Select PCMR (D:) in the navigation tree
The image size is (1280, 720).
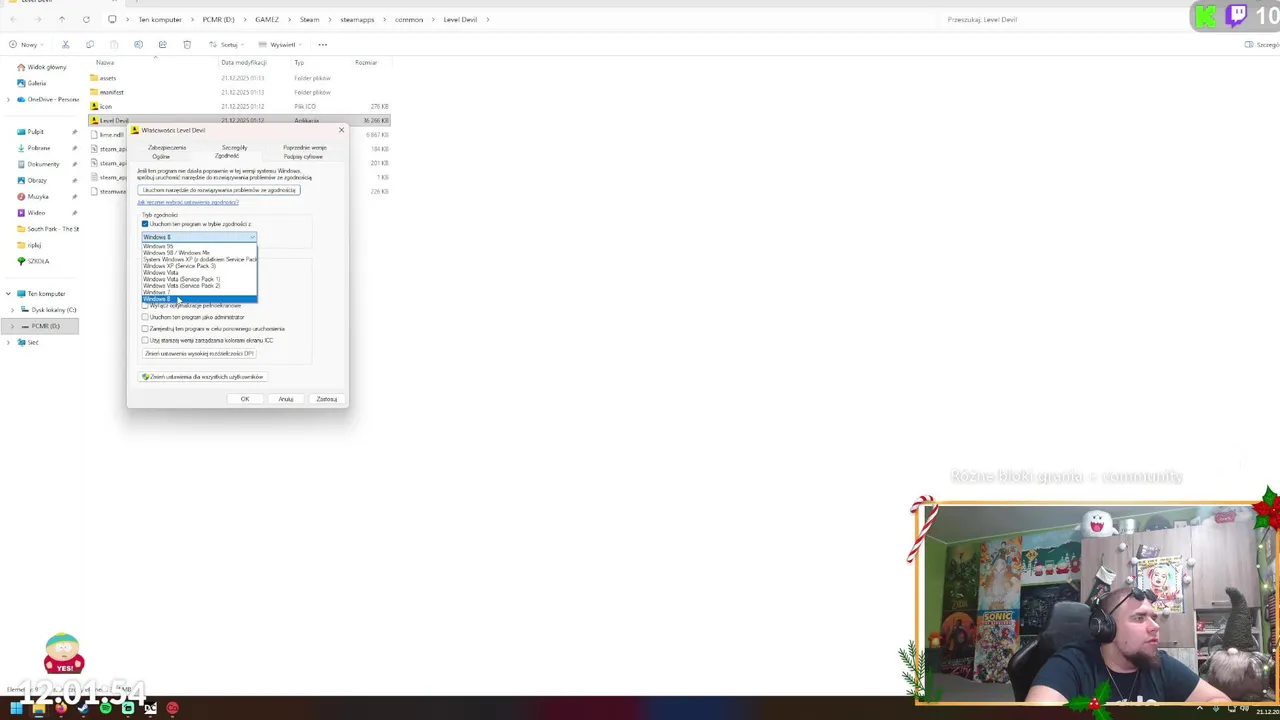(42, 326)
